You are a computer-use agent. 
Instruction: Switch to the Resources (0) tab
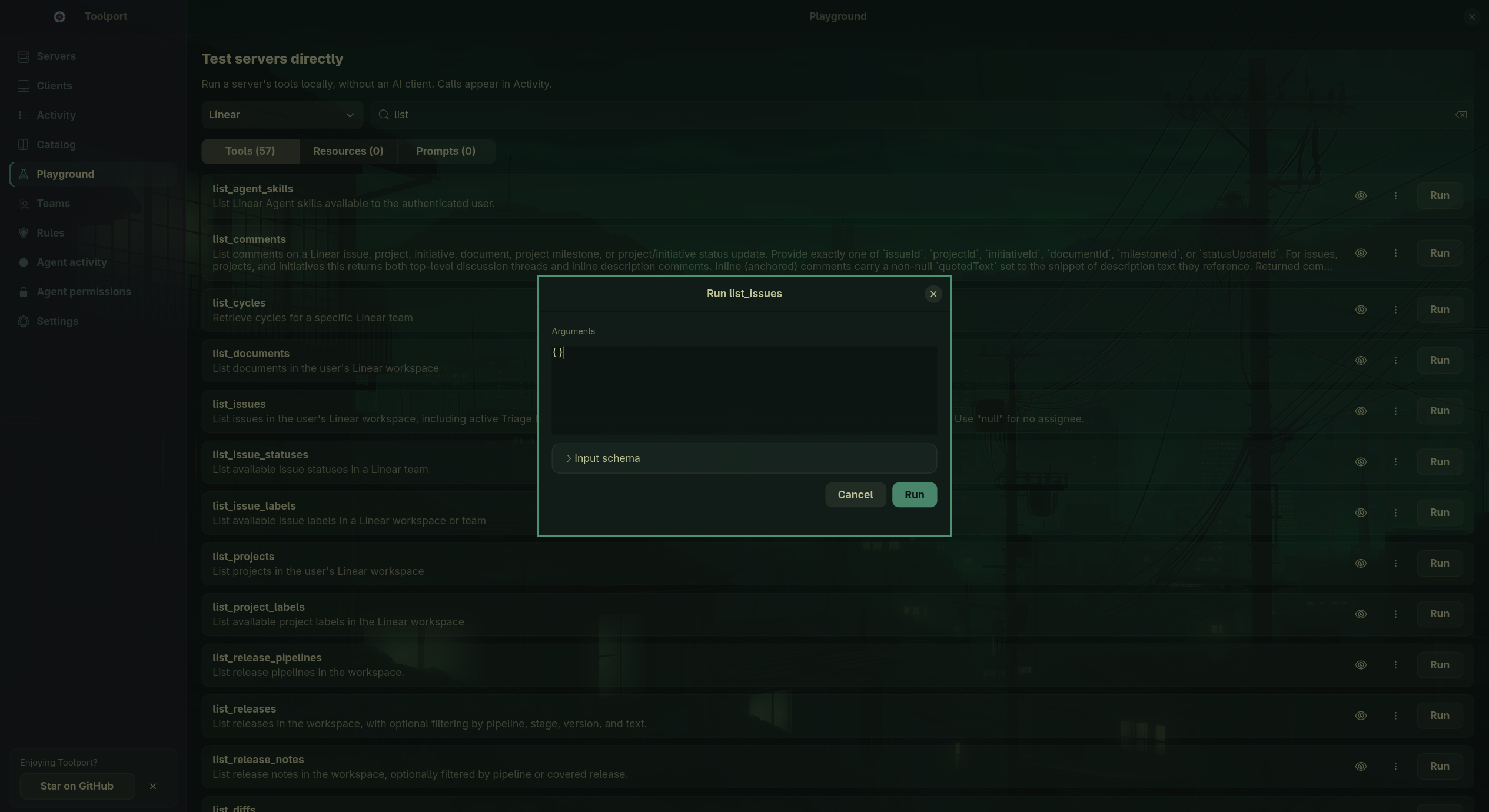[x=348, y=151]
